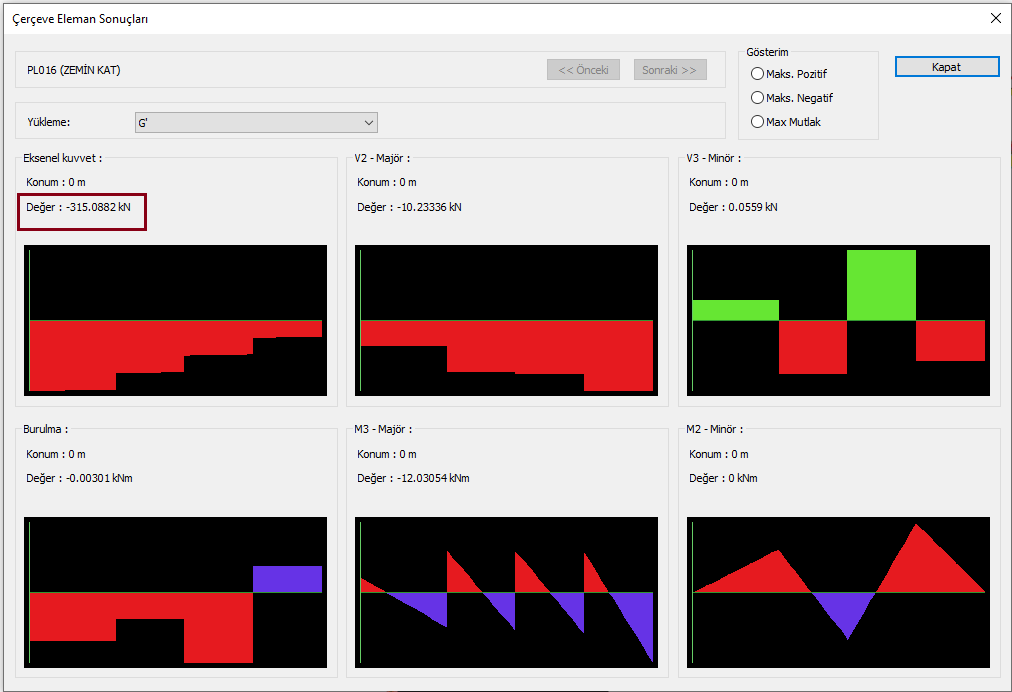Select the Maks. Negatif radio button
The image size is (1012, 692).
pyautogui.click(x=758, y=98)
